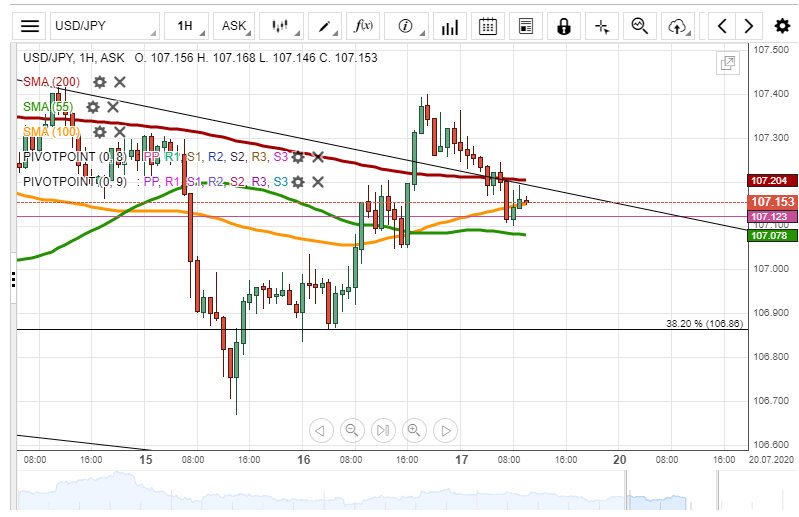Click the round zoom out button
The image size is (799, 517).
pos(352,431)
